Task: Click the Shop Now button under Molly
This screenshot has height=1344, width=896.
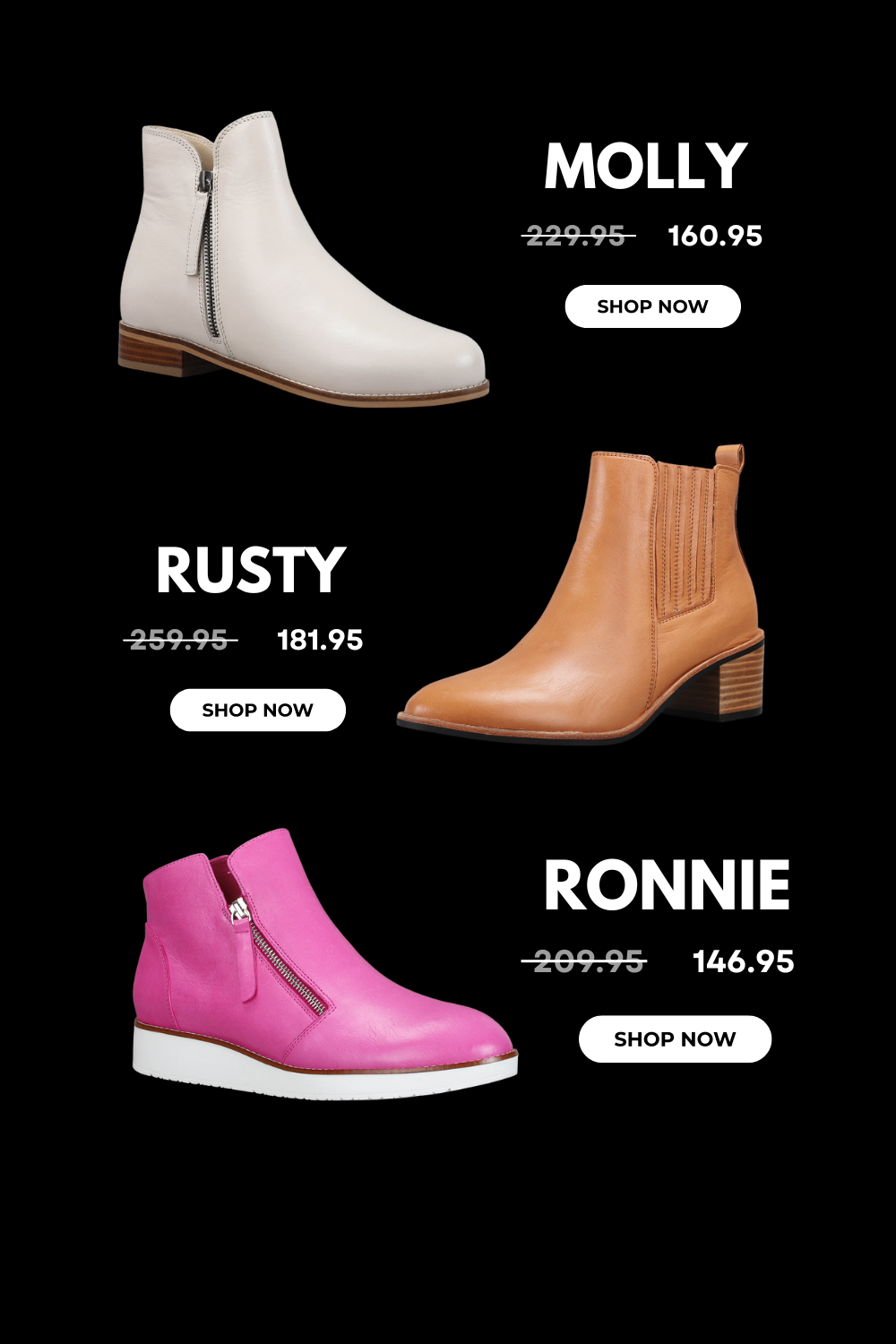Action: click(652, 306)
